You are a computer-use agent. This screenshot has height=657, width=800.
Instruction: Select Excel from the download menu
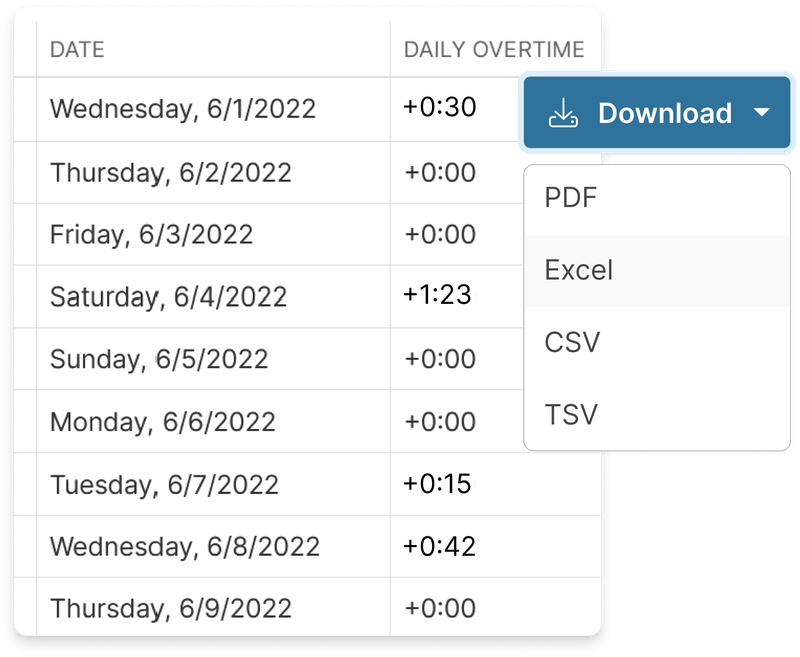[x=577, y=270]
